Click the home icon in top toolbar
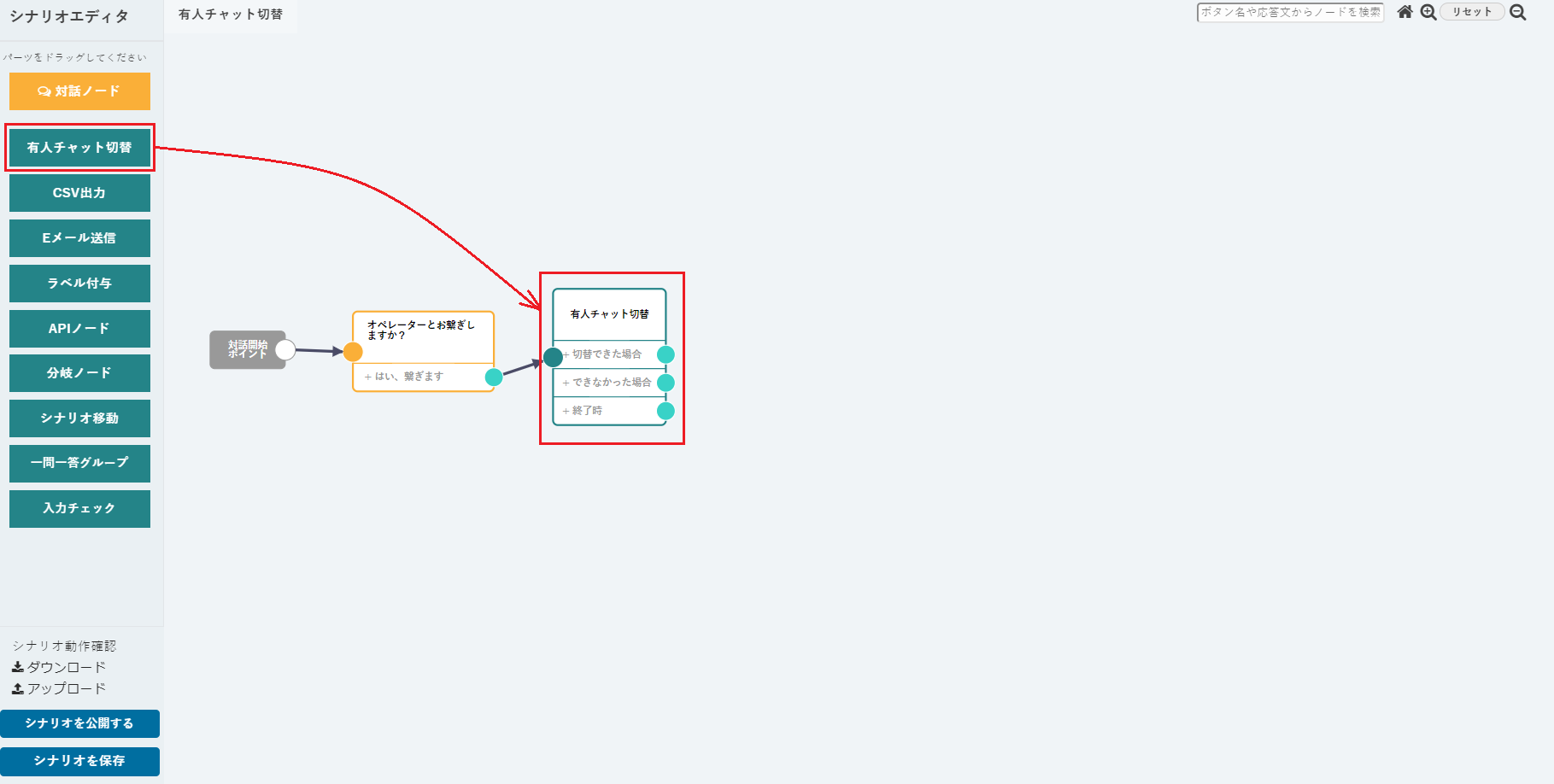 click(x=1404, y=12)
